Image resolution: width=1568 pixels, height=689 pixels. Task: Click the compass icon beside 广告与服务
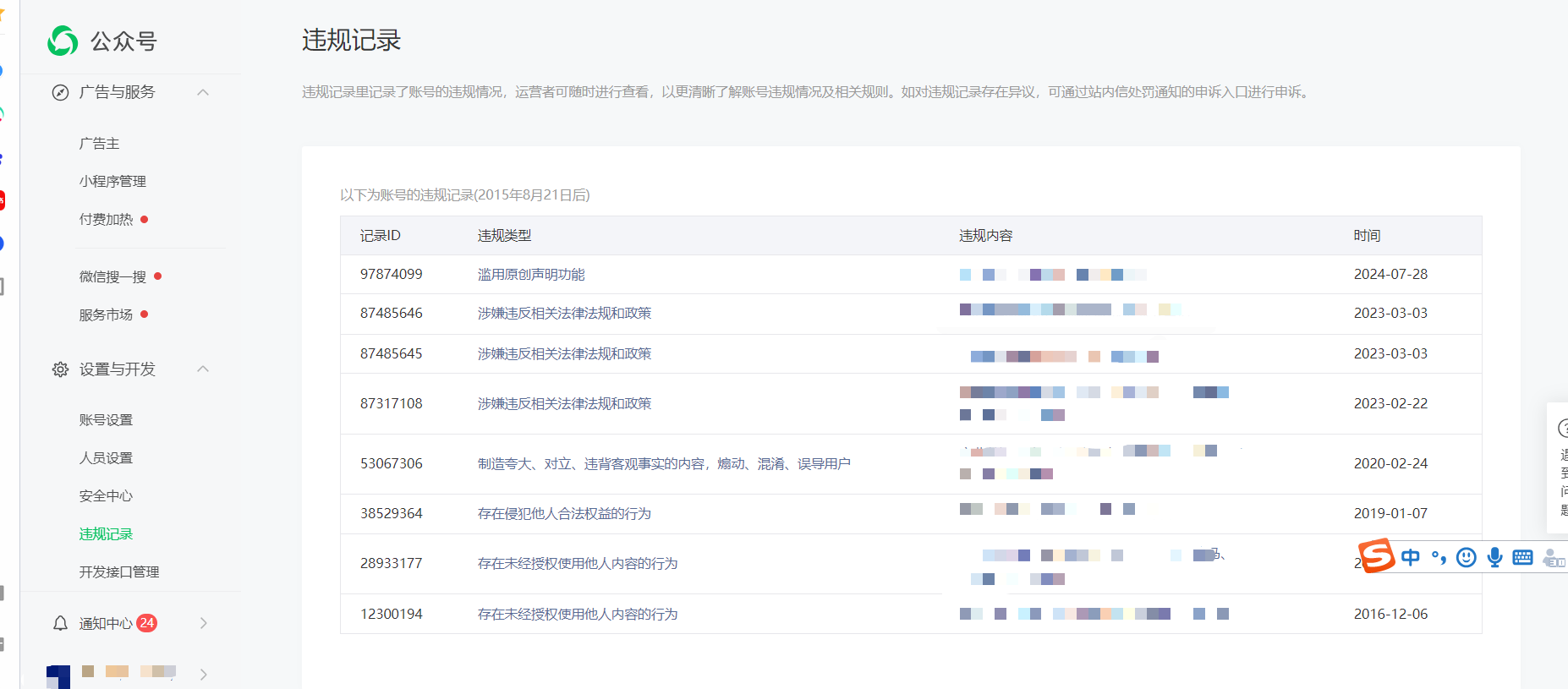[x=60, y=93]
